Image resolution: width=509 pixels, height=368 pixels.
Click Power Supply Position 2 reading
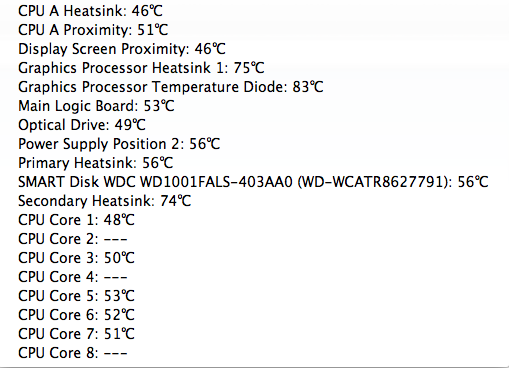[x=119, y=144]
